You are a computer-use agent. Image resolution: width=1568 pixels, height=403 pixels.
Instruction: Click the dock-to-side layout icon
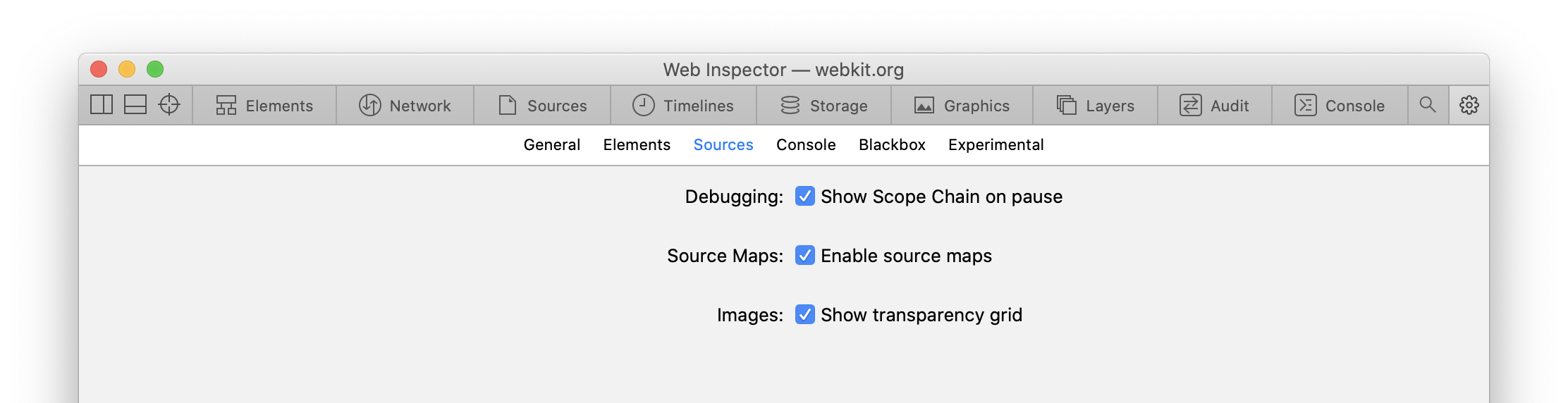coord(102,105)
